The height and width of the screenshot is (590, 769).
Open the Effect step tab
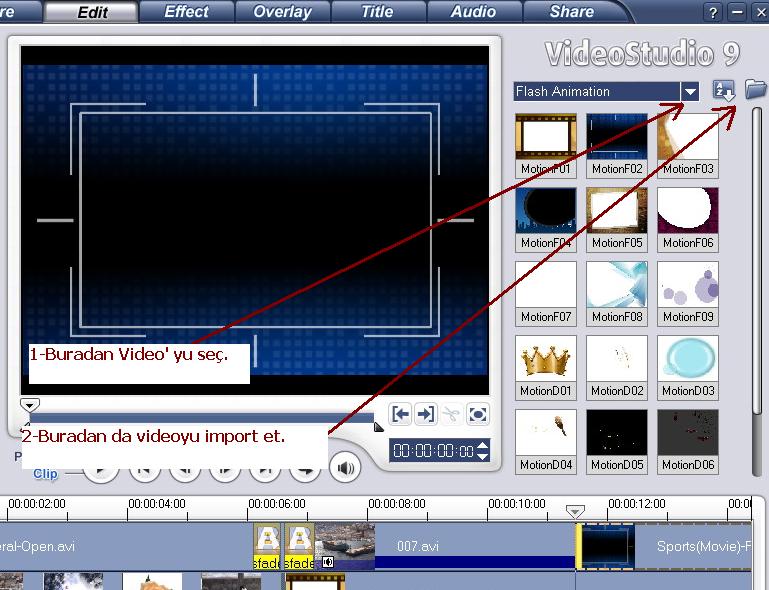[x=186, y=12]
